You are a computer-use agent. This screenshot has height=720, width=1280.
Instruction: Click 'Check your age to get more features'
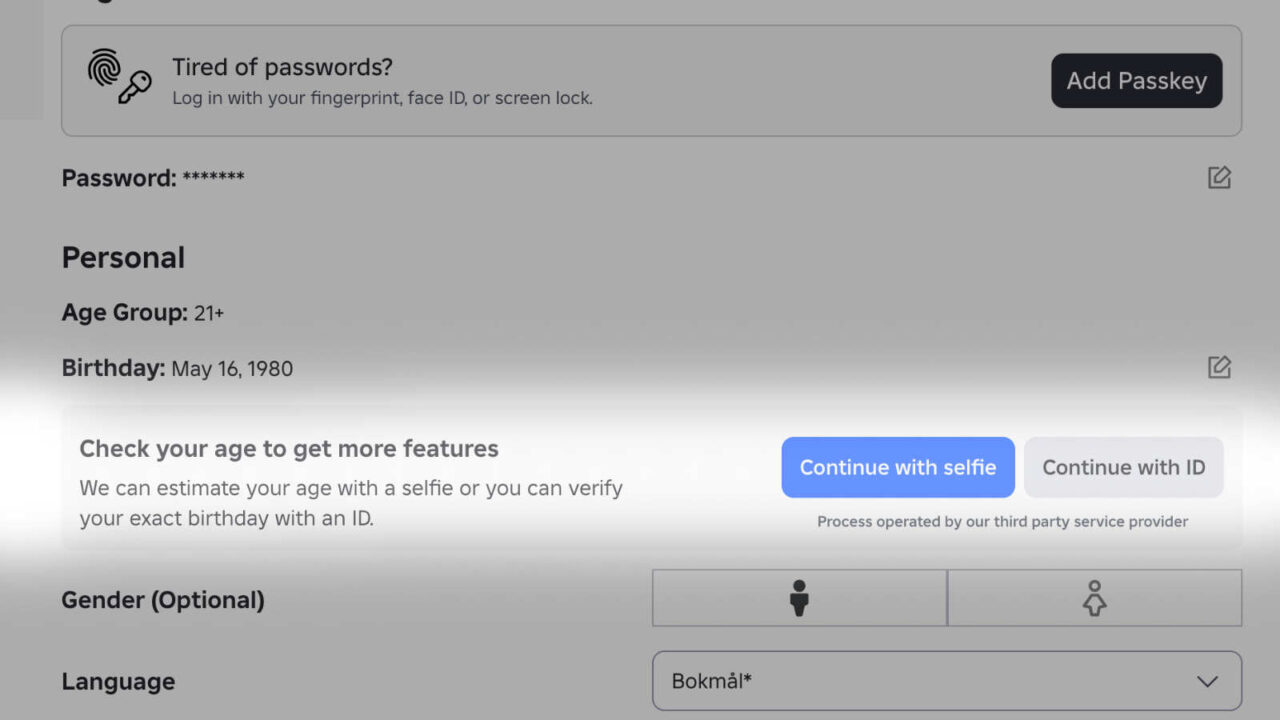pos(289,448)
